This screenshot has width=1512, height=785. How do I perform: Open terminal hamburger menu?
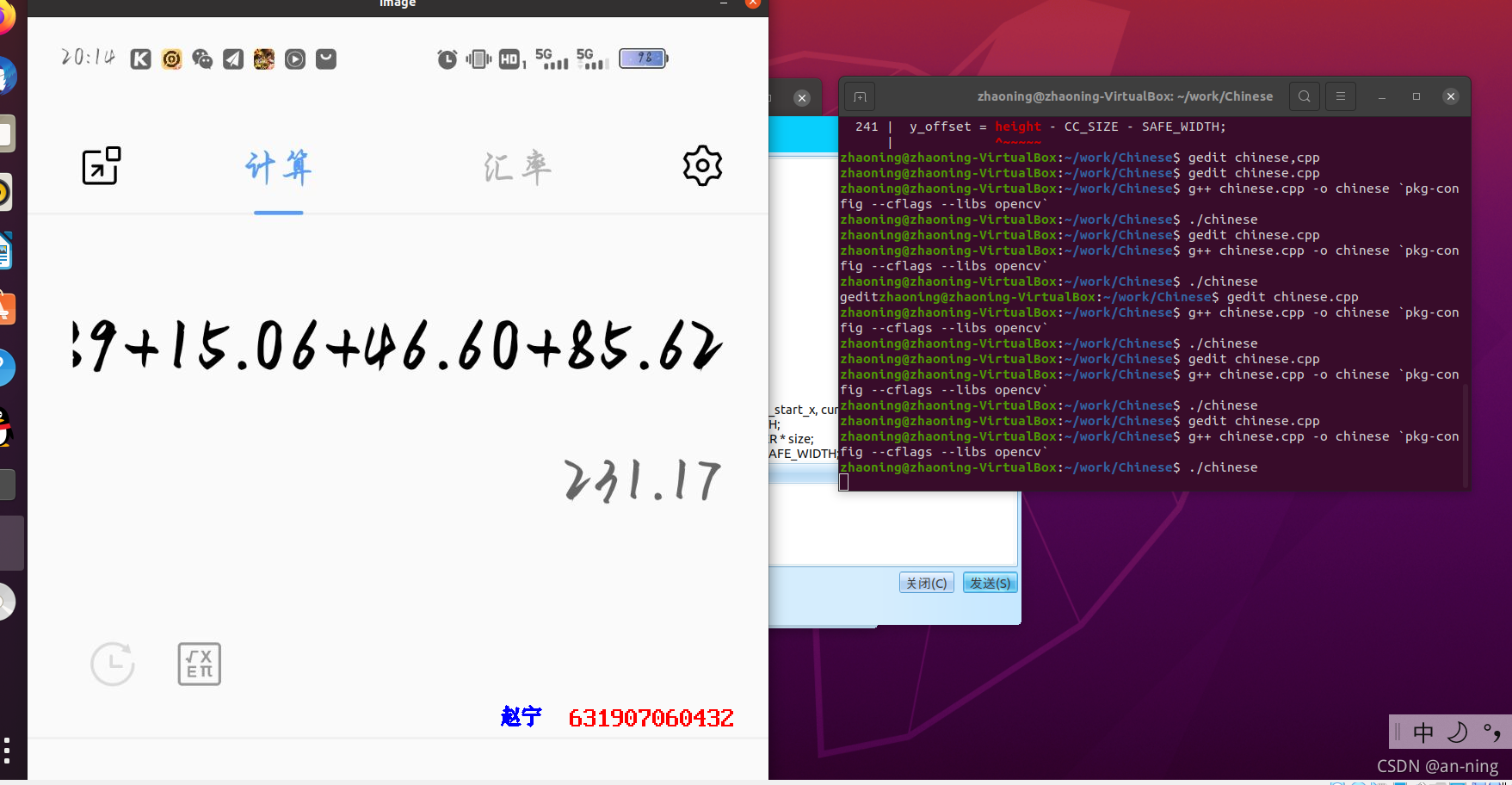click(x=1341, y=96)
